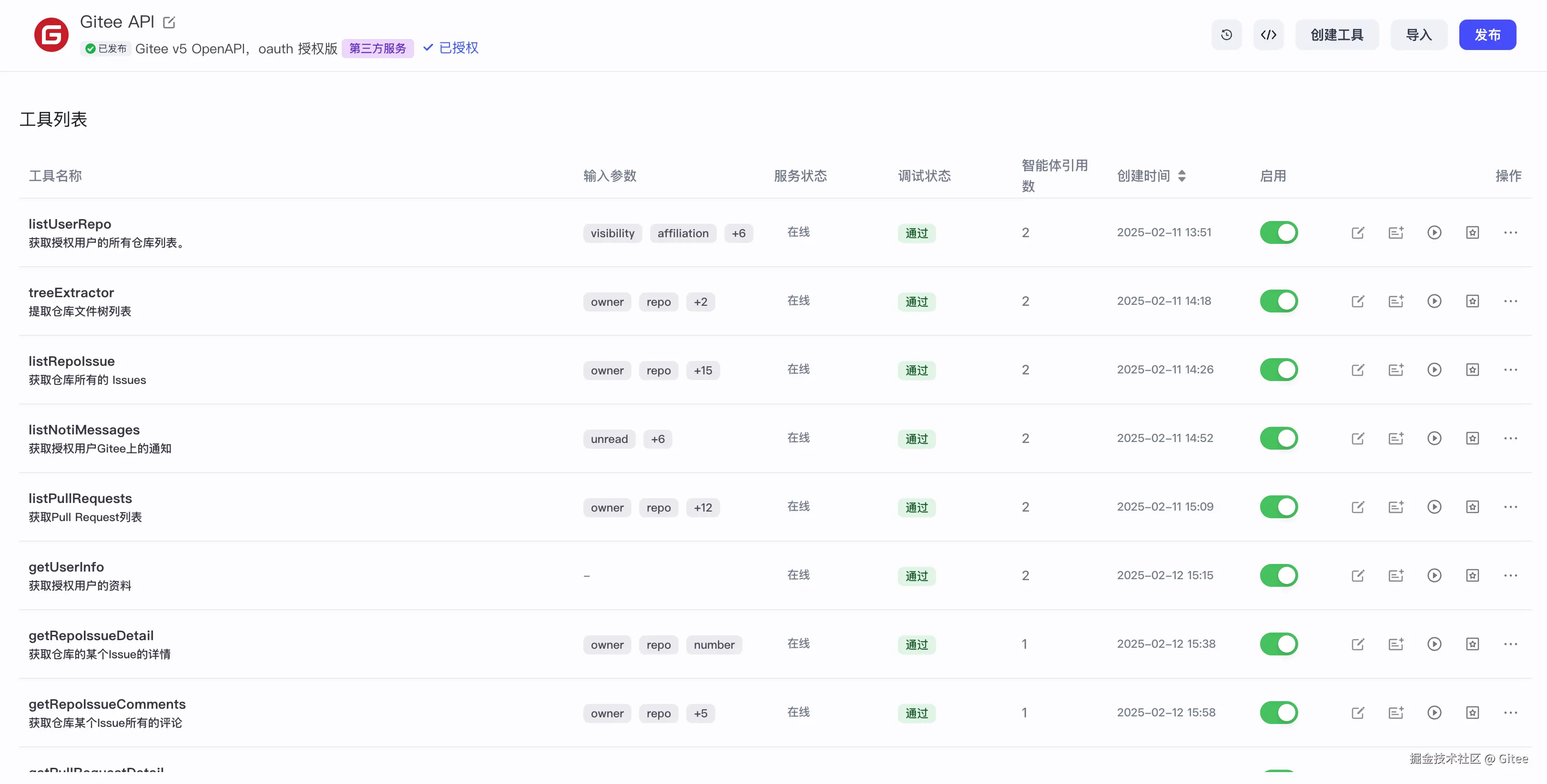This screenshot has height=784, width=1547.
Task: Click the 创建工具 button
Action: click(1336, 35)
